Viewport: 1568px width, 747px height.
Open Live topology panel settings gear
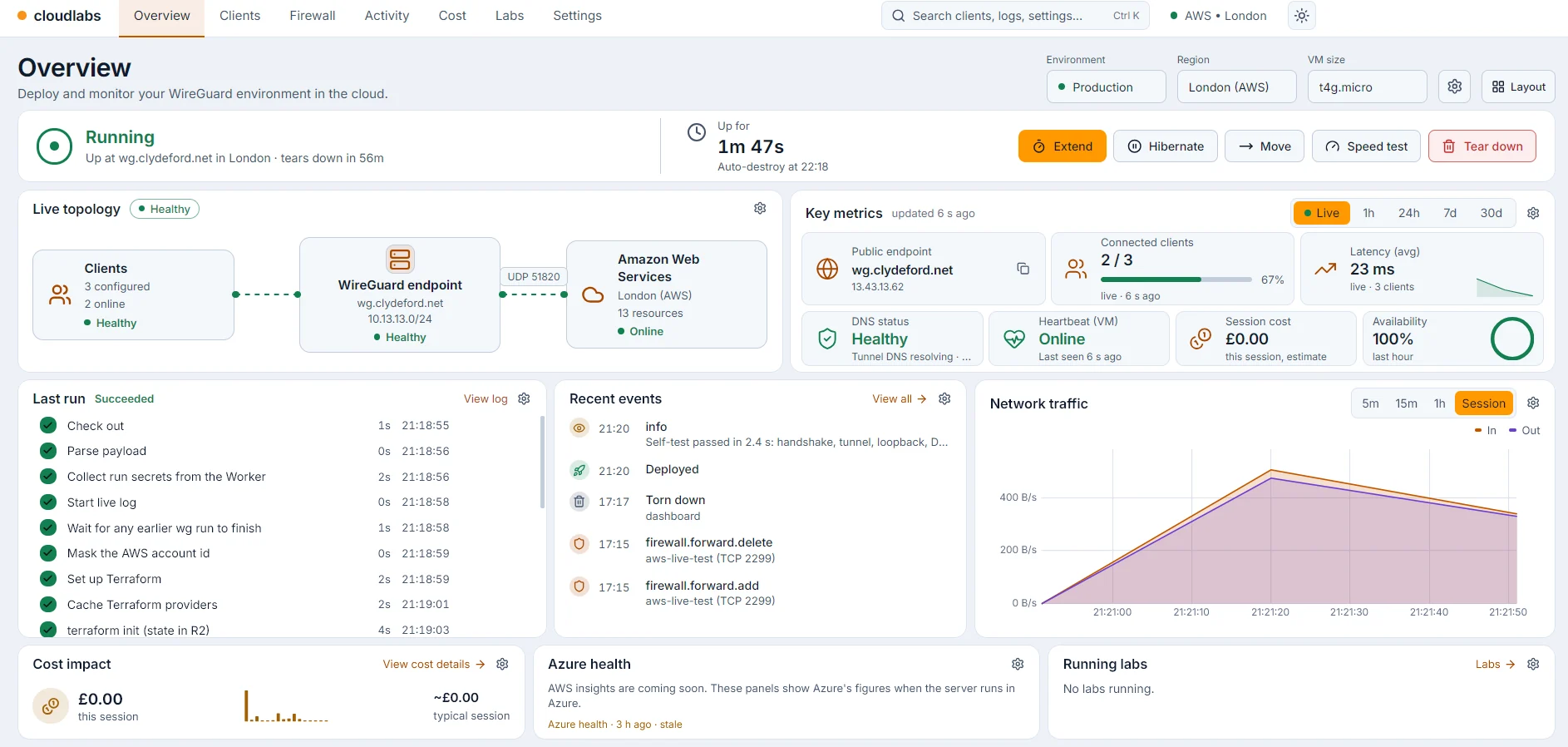760,208
